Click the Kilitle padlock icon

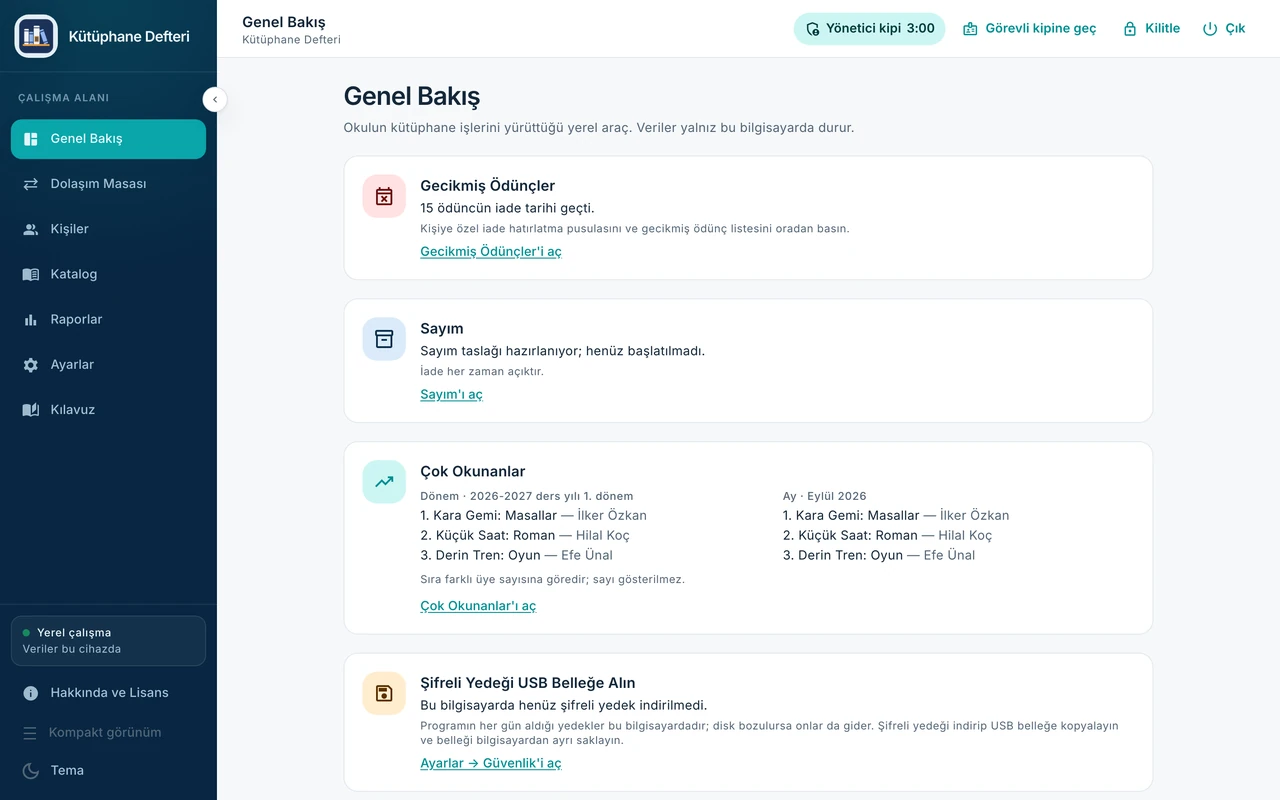(1130, 29)
